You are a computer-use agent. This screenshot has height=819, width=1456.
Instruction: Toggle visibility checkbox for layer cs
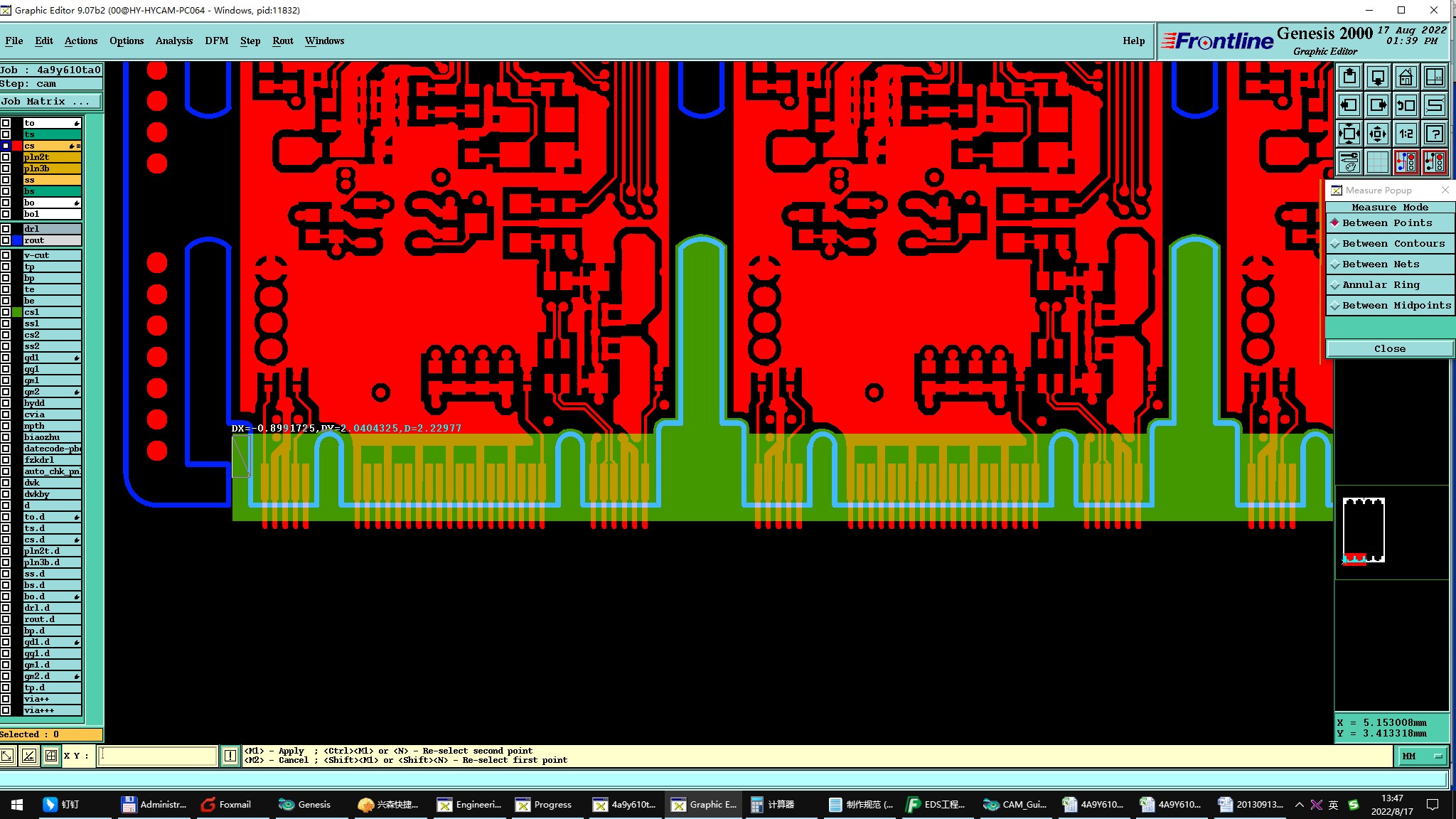6,146
